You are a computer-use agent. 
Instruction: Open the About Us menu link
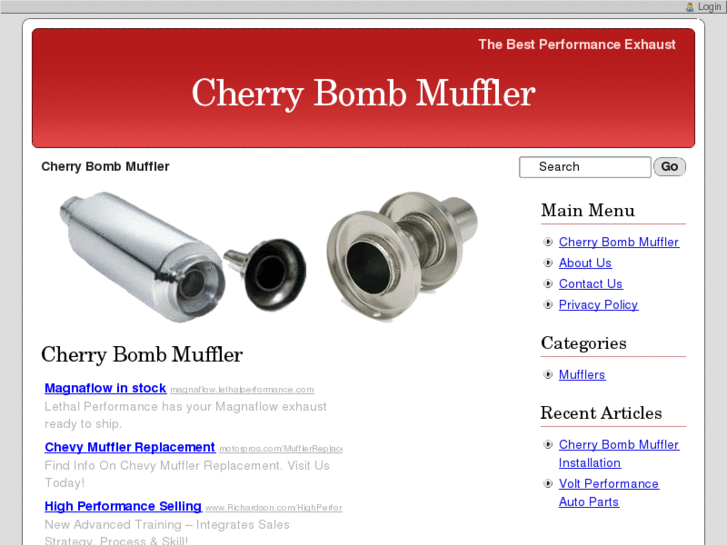585,263
